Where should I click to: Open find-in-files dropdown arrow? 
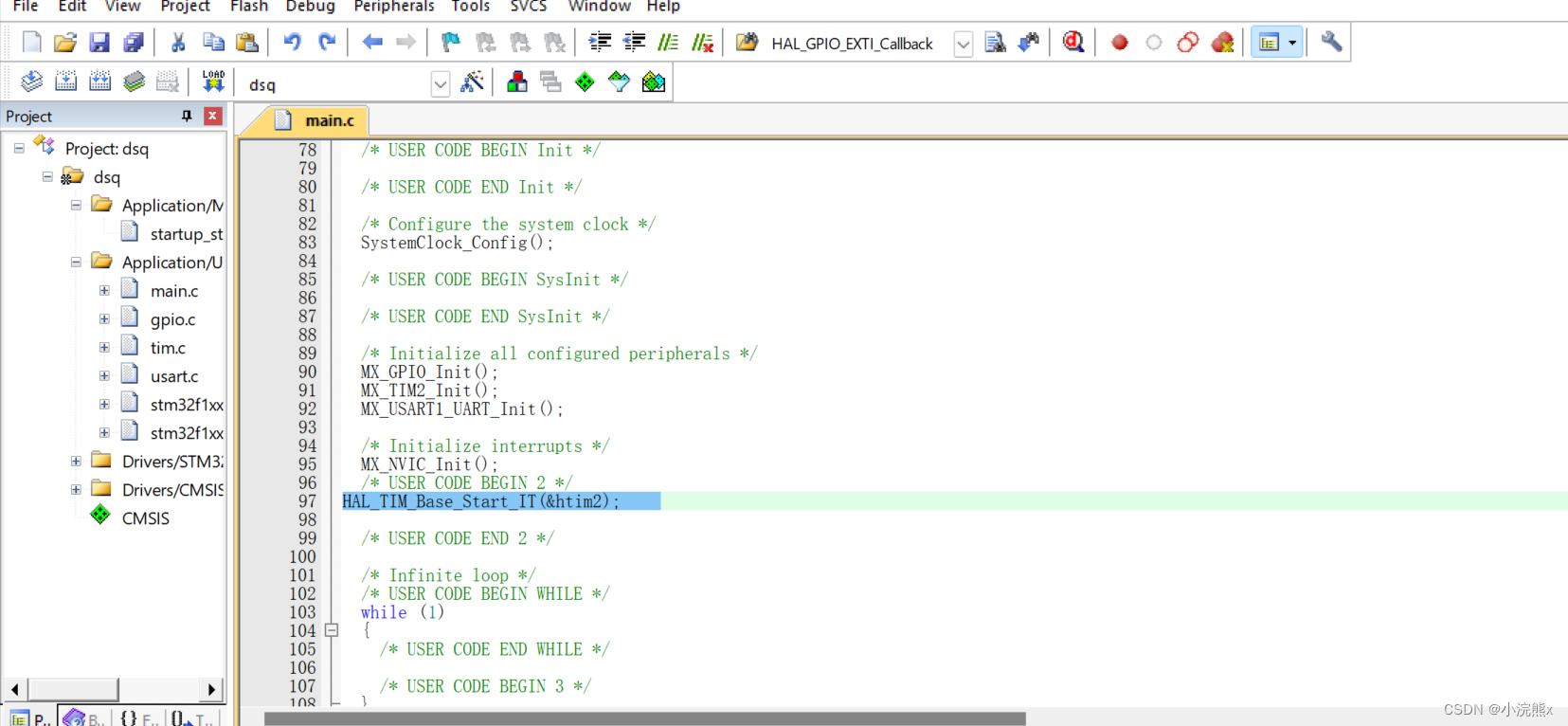click(963, 44)
